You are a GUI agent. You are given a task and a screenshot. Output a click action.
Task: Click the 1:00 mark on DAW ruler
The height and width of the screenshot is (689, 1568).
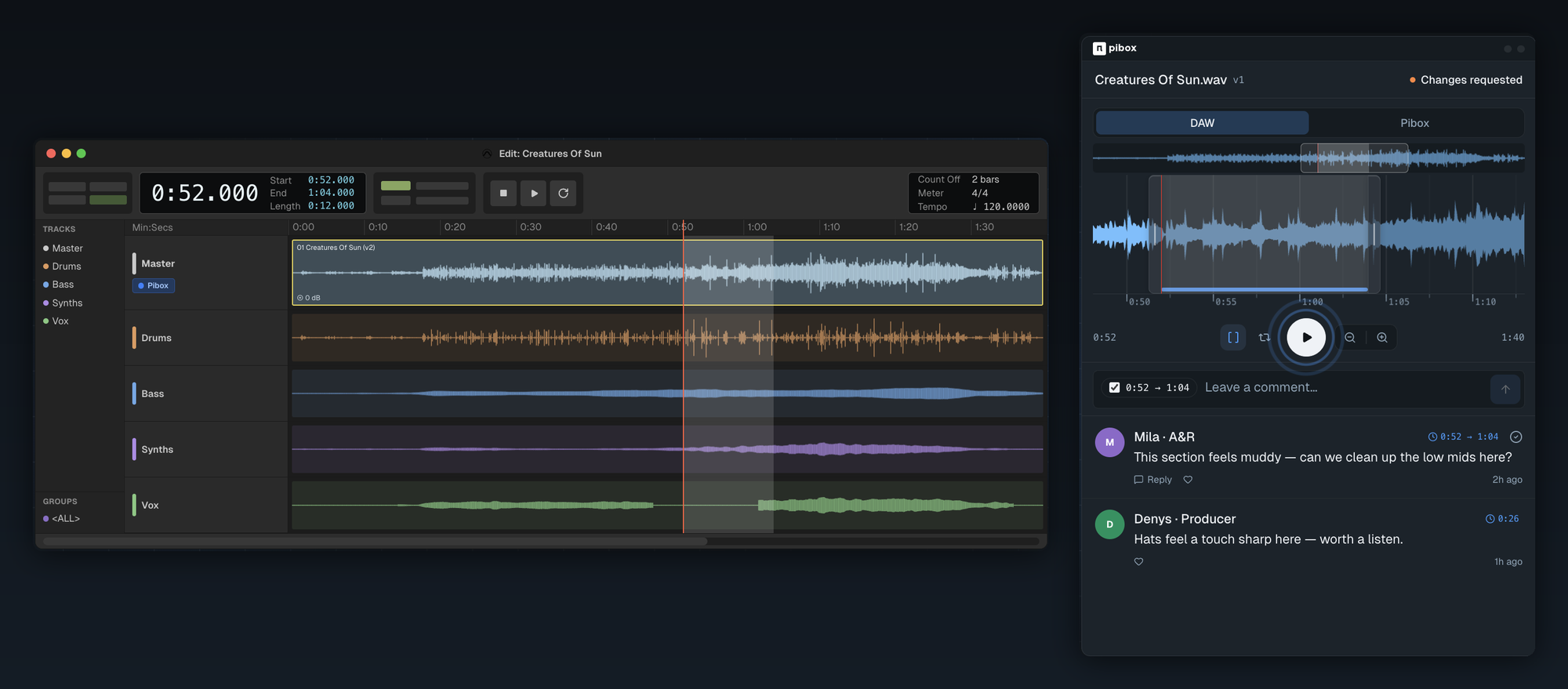(757, 227)
